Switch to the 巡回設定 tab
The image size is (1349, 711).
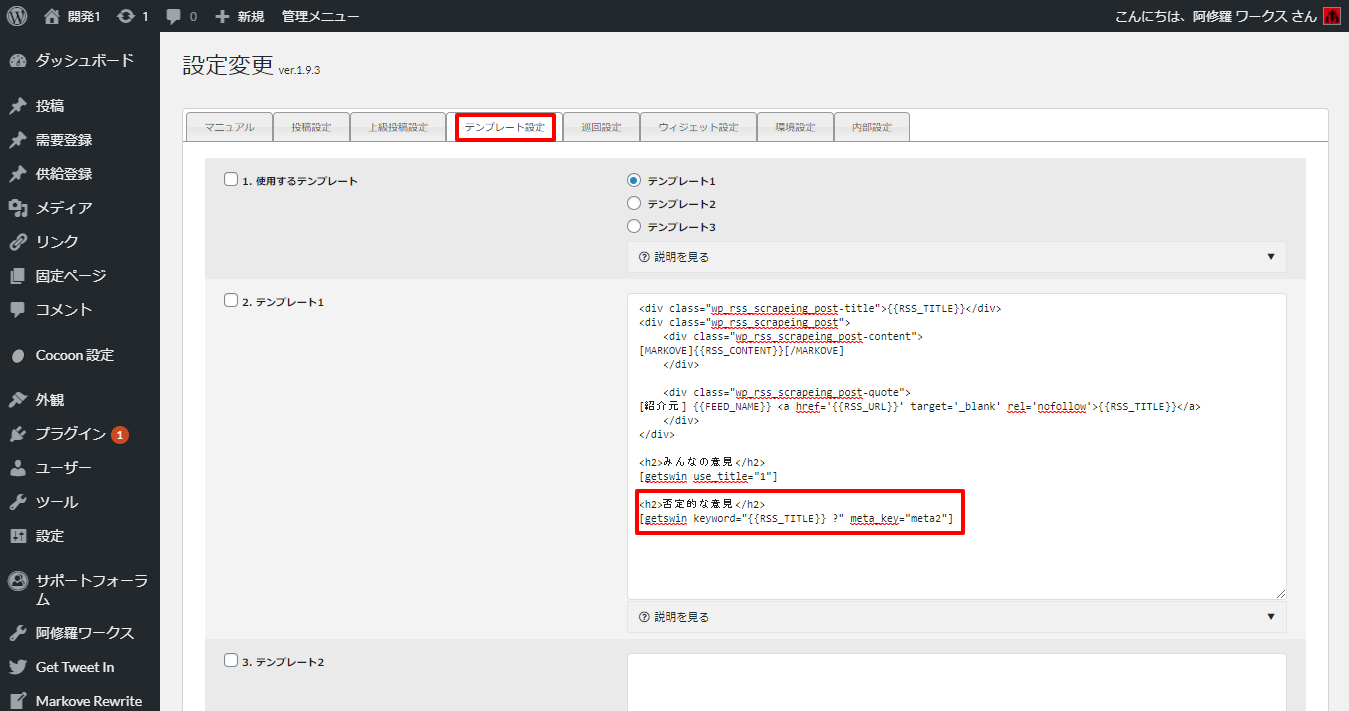(601, 127)
